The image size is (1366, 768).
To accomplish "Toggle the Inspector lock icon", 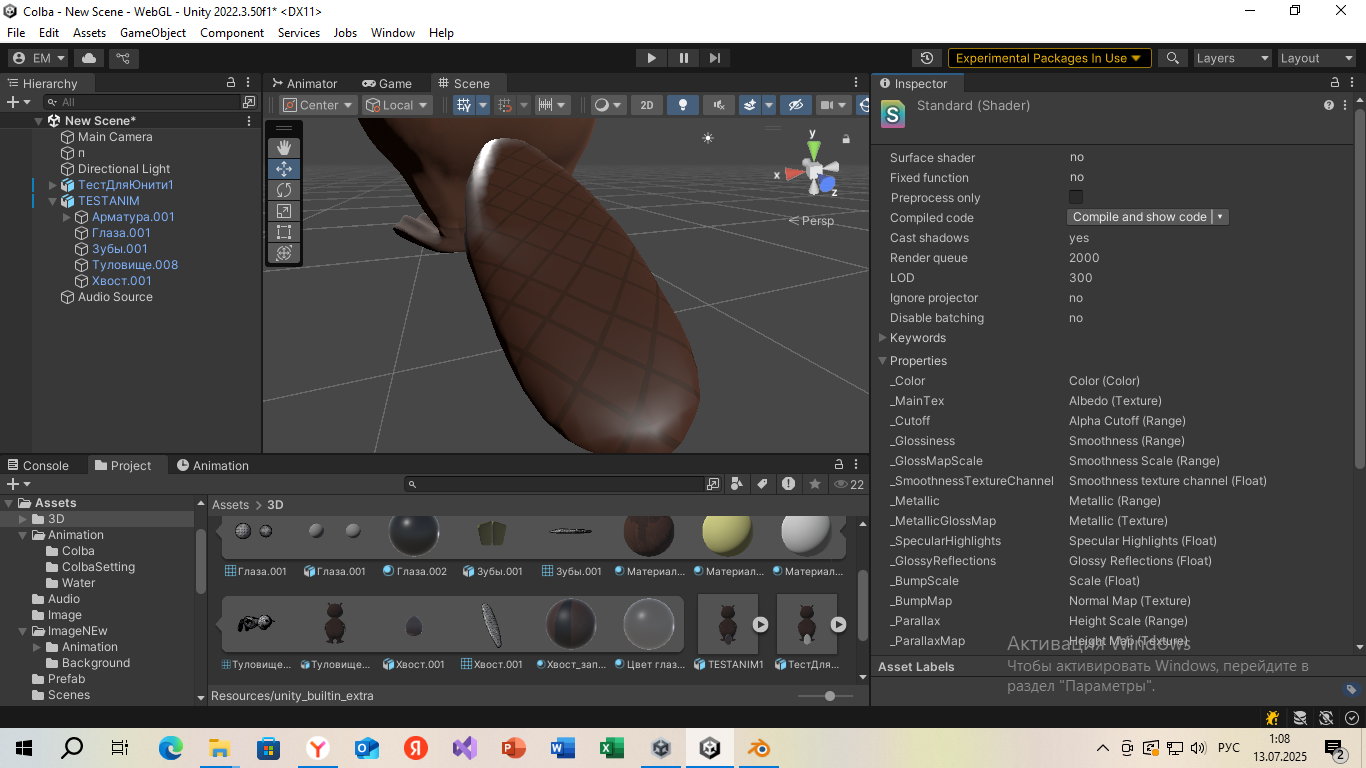I will (1335, 83).
